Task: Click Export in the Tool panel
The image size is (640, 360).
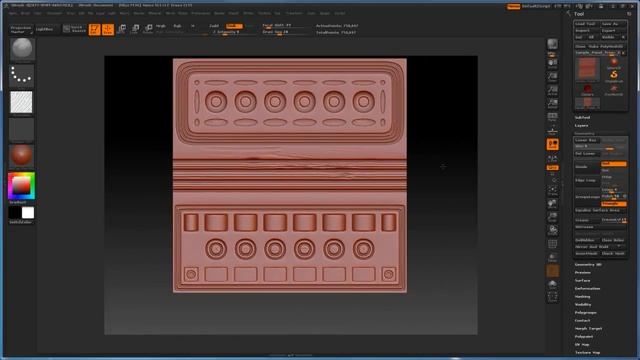Action: coord(613,30)
